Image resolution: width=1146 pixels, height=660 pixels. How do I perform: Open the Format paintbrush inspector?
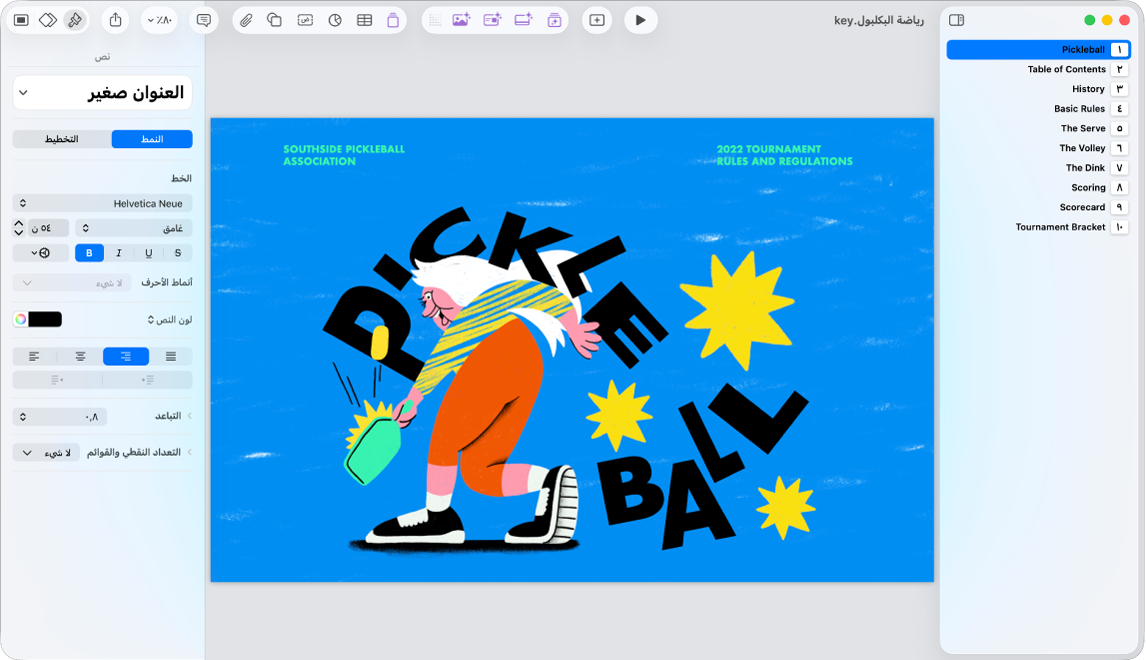tap(75, 20)
